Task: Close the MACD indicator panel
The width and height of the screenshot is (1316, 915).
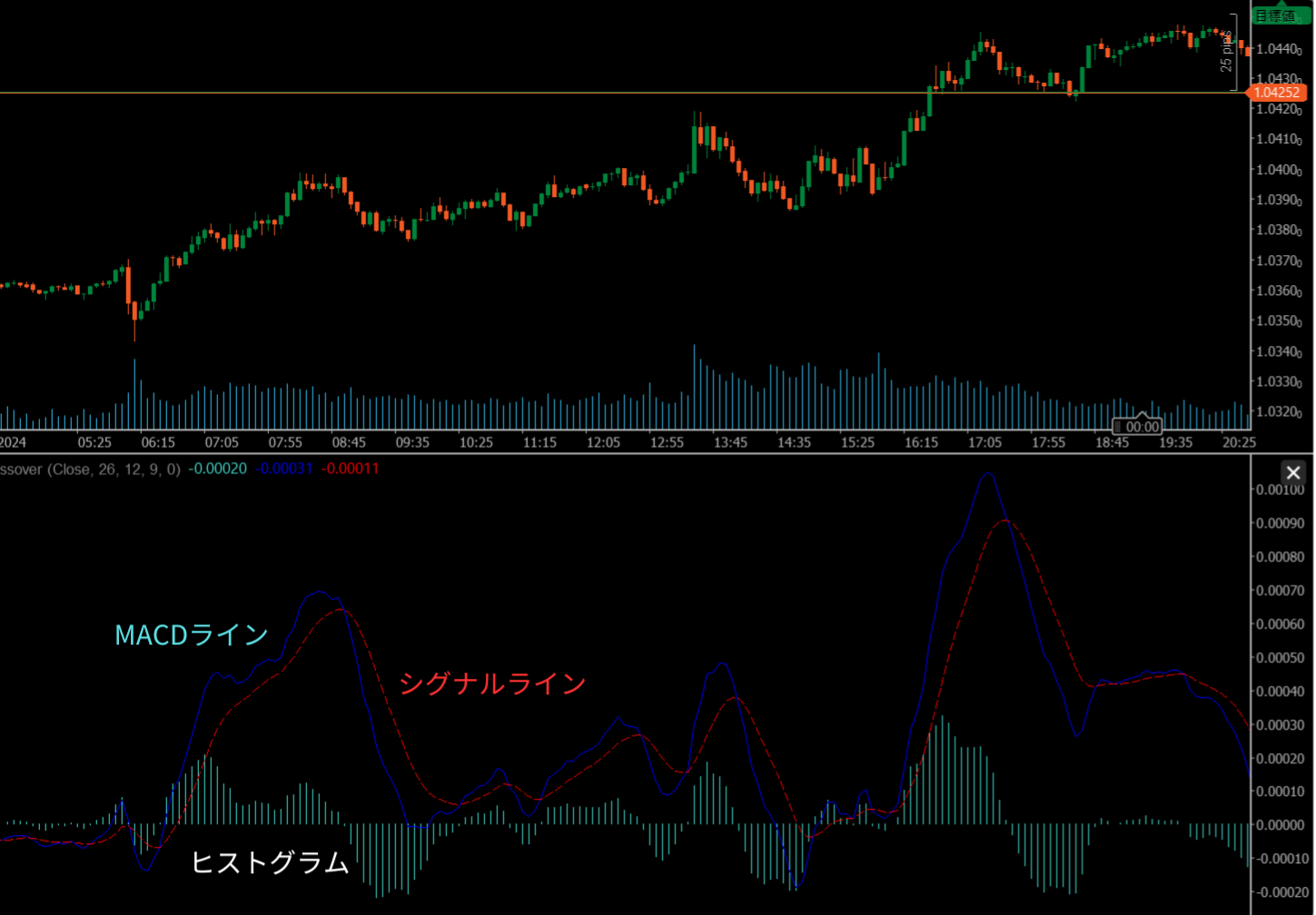Action: [x=1293, y=472]
